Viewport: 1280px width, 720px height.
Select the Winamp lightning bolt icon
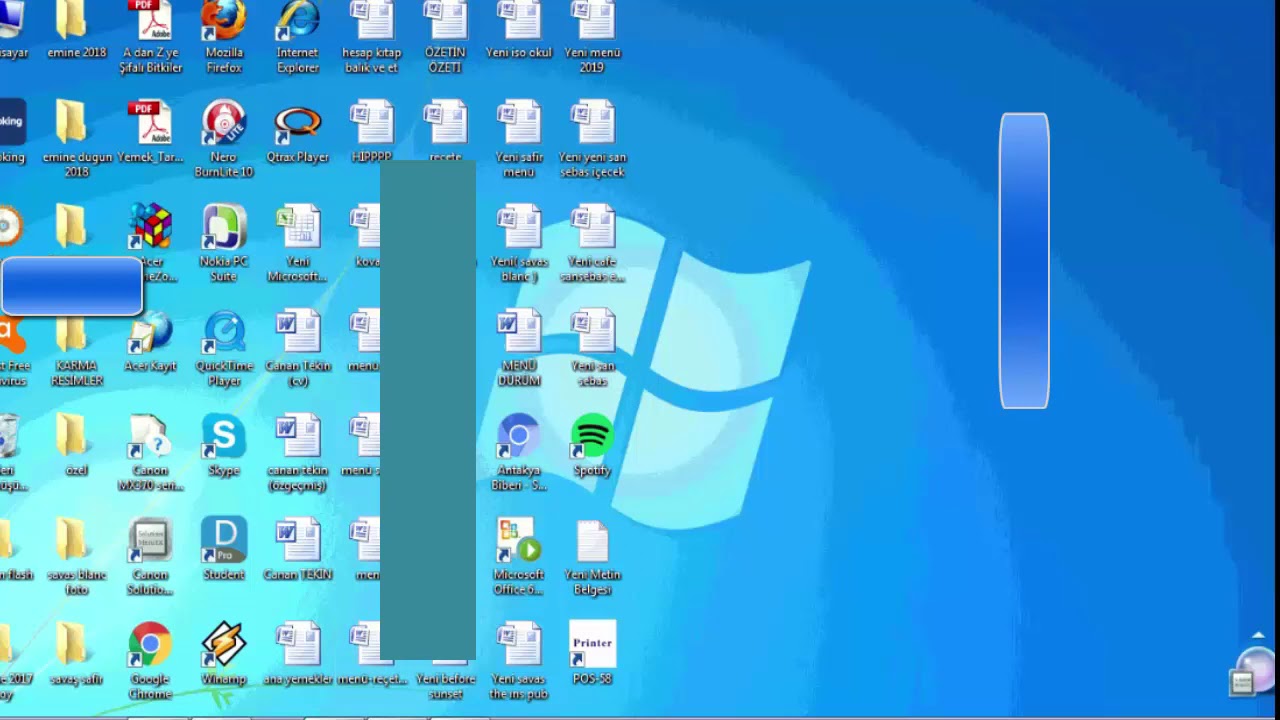224,654
